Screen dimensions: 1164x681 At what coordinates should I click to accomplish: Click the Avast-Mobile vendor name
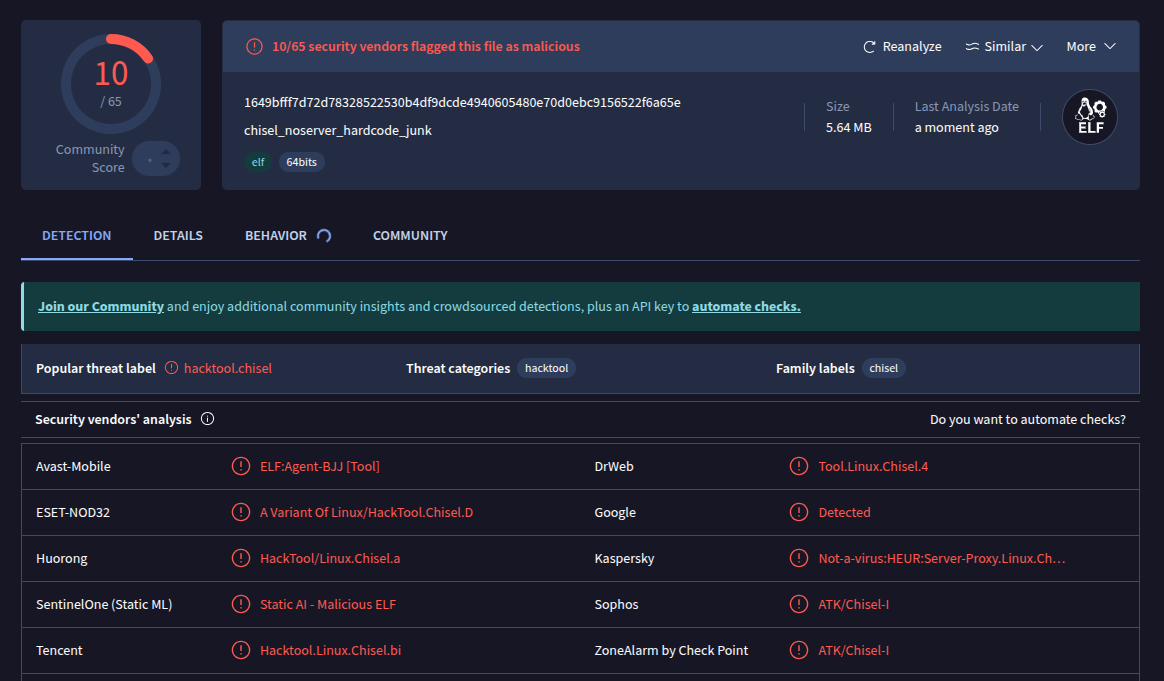[73, 466]
